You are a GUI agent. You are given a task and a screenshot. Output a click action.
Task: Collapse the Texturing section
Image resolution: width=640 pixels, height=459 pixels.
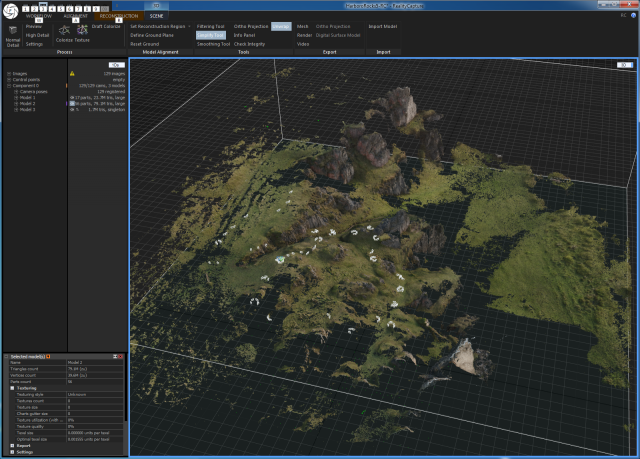point(13,387)
